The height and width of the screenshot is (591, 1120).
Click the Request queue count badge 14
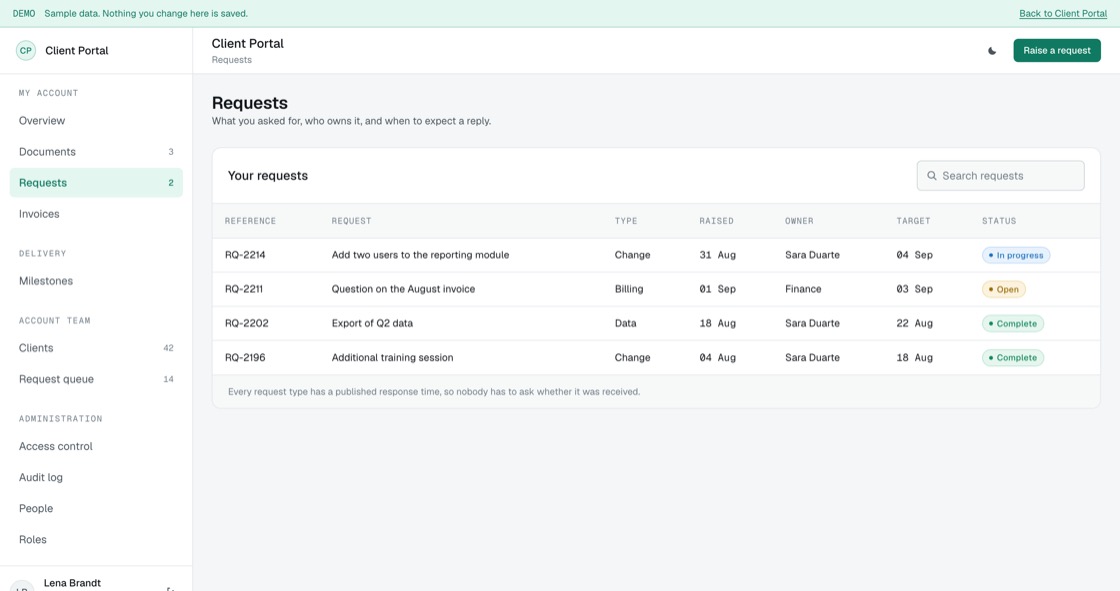click(169, 379)
